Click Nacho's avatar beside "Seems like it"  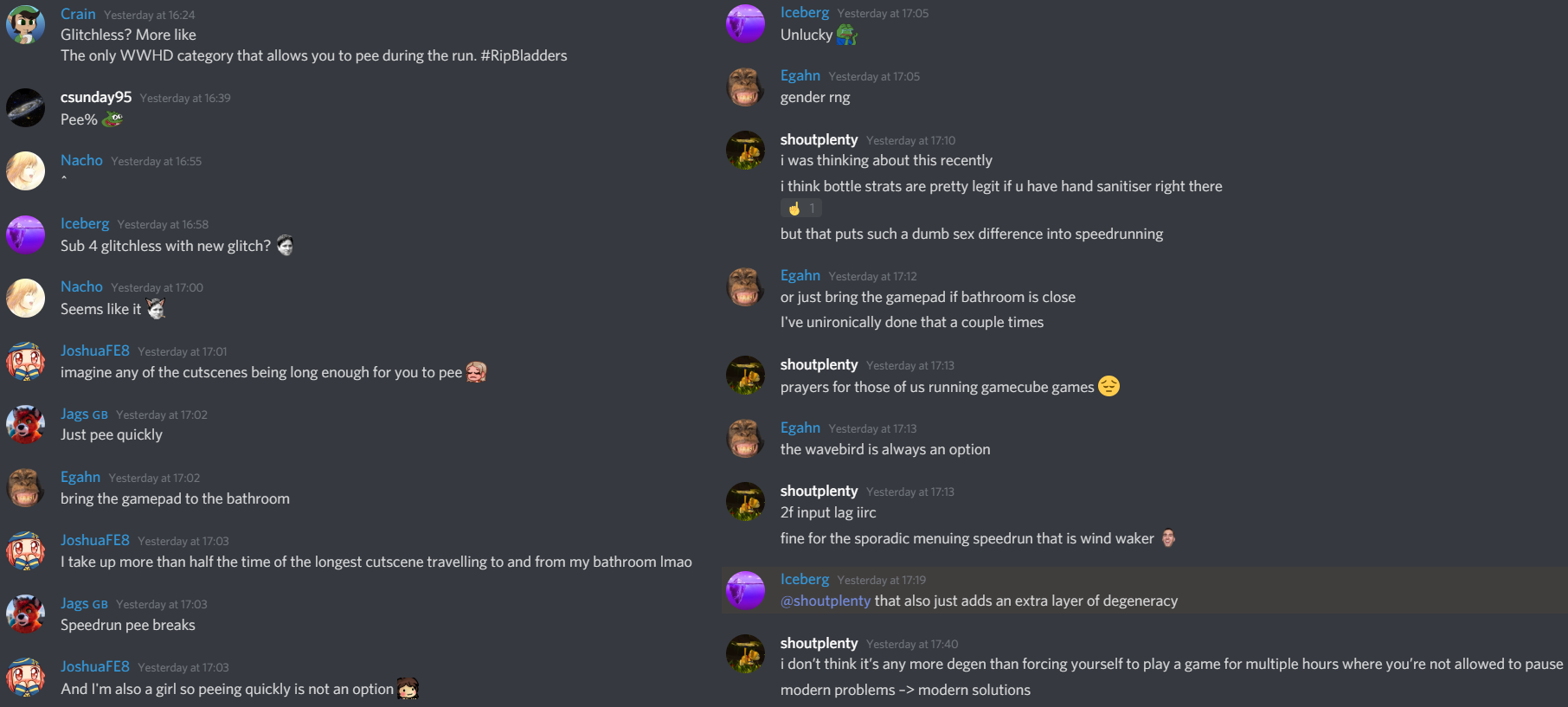pyautogui.click(x=25, y=298)
